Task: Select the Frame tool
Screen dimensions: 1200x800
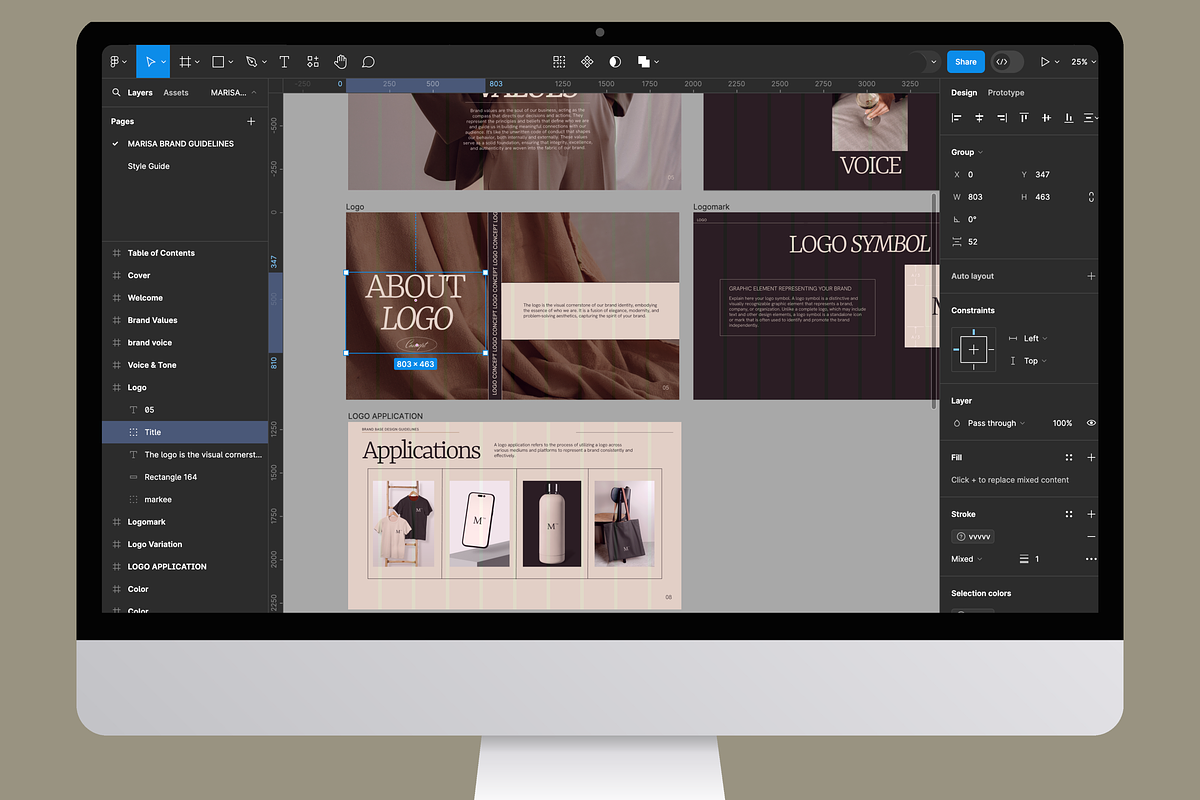Action: point(185,62)
